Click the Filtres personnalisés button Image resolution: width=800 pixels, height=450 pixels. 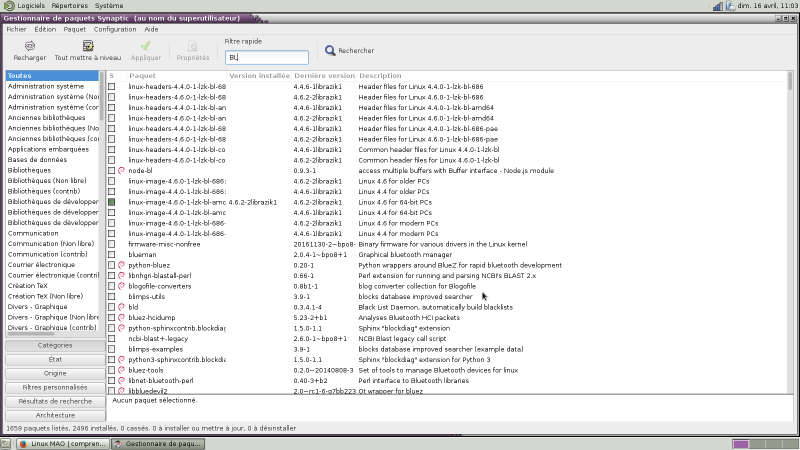tap(55, 388)
